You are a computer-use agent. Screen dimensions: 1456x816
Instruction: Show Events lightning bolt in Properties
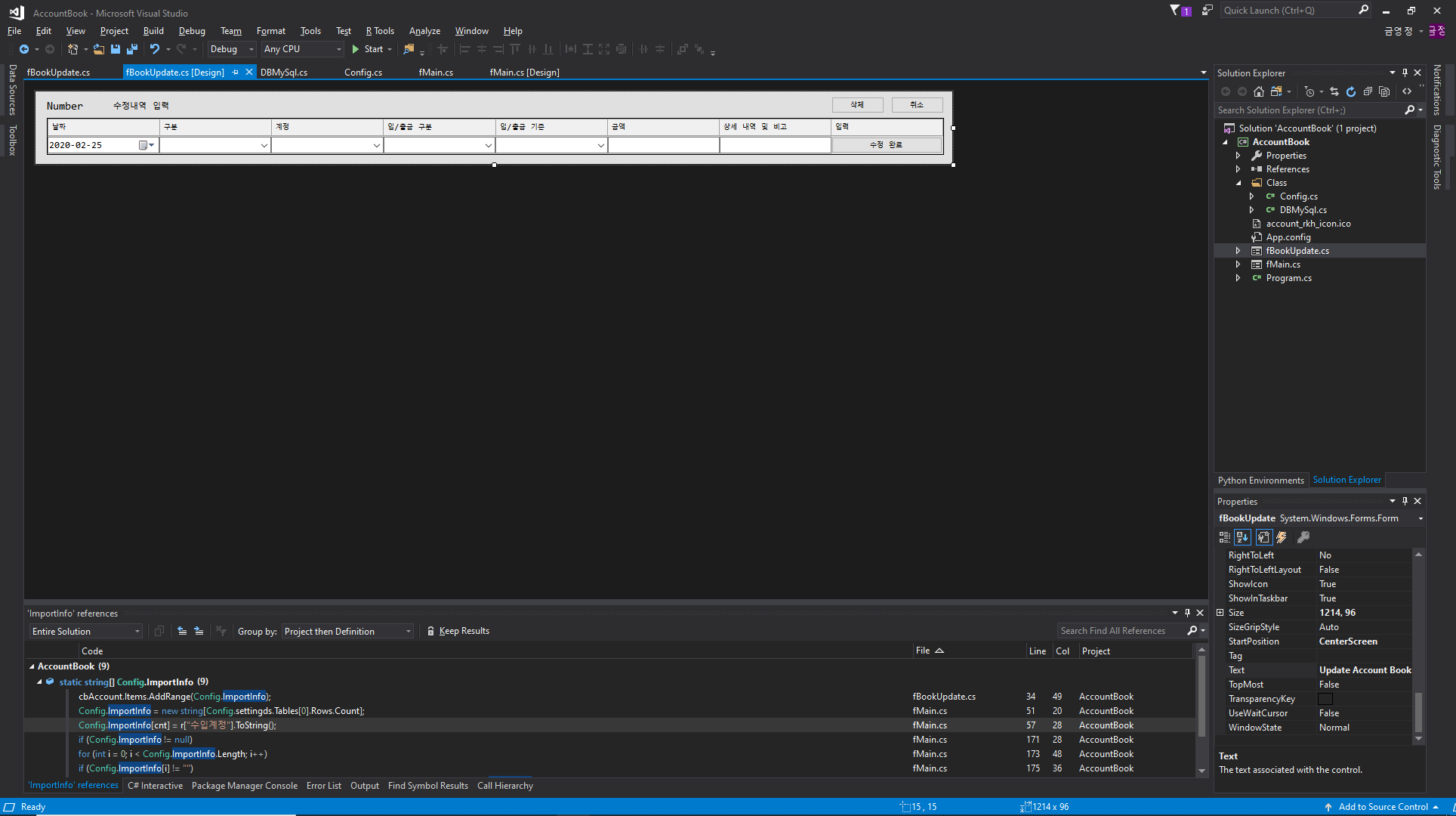pos(1282,537)
